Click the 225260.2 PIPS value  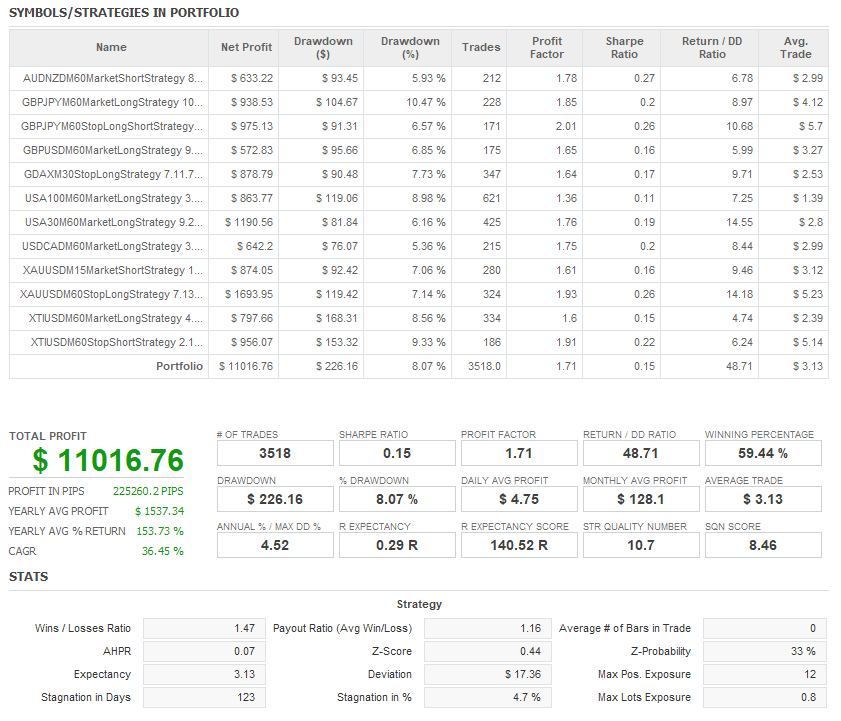tap(148, 491)
